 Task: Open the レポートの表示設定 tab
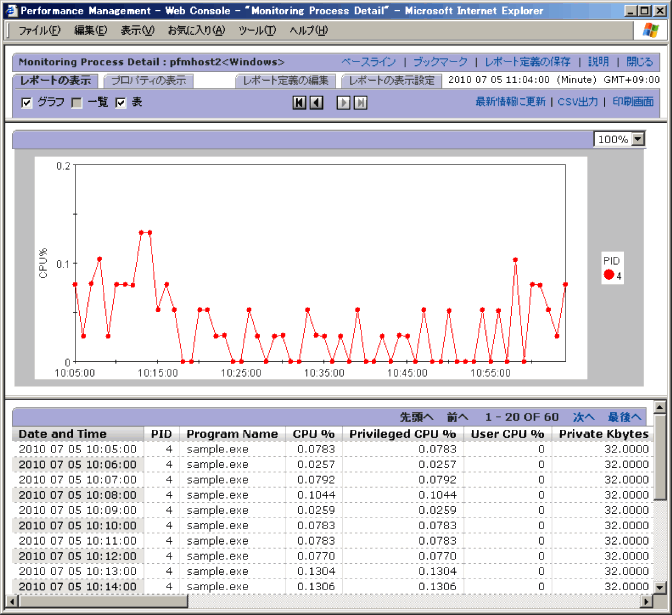click(392, 80)
